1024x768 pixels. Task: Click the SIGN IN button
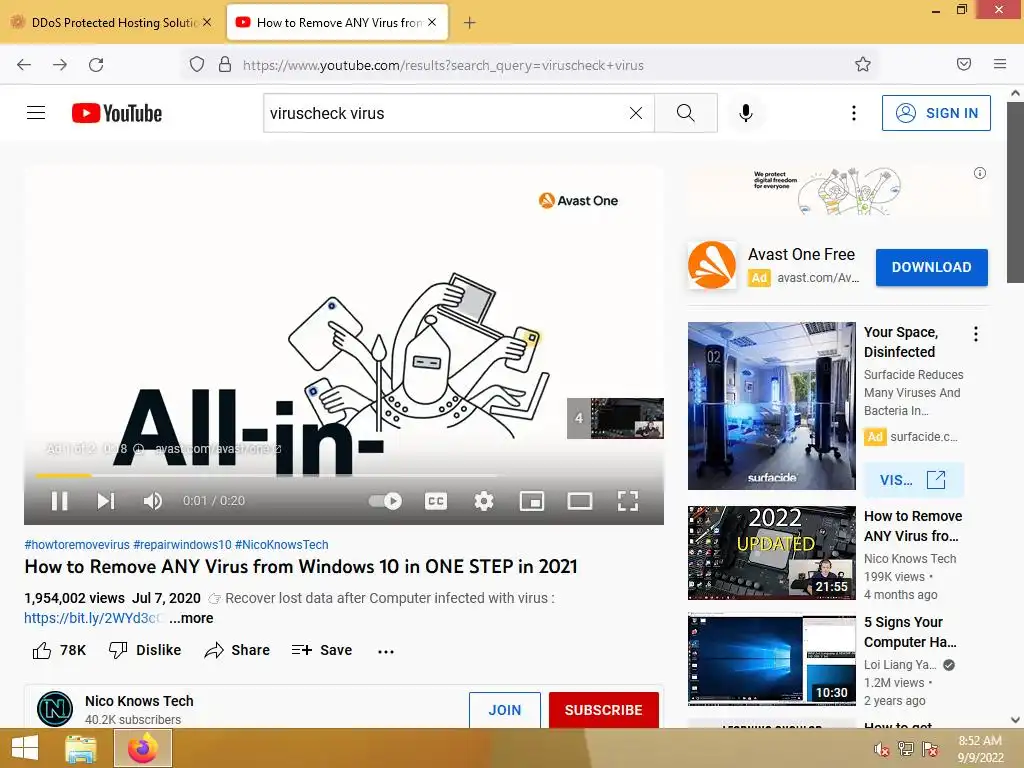coord(936,113)
